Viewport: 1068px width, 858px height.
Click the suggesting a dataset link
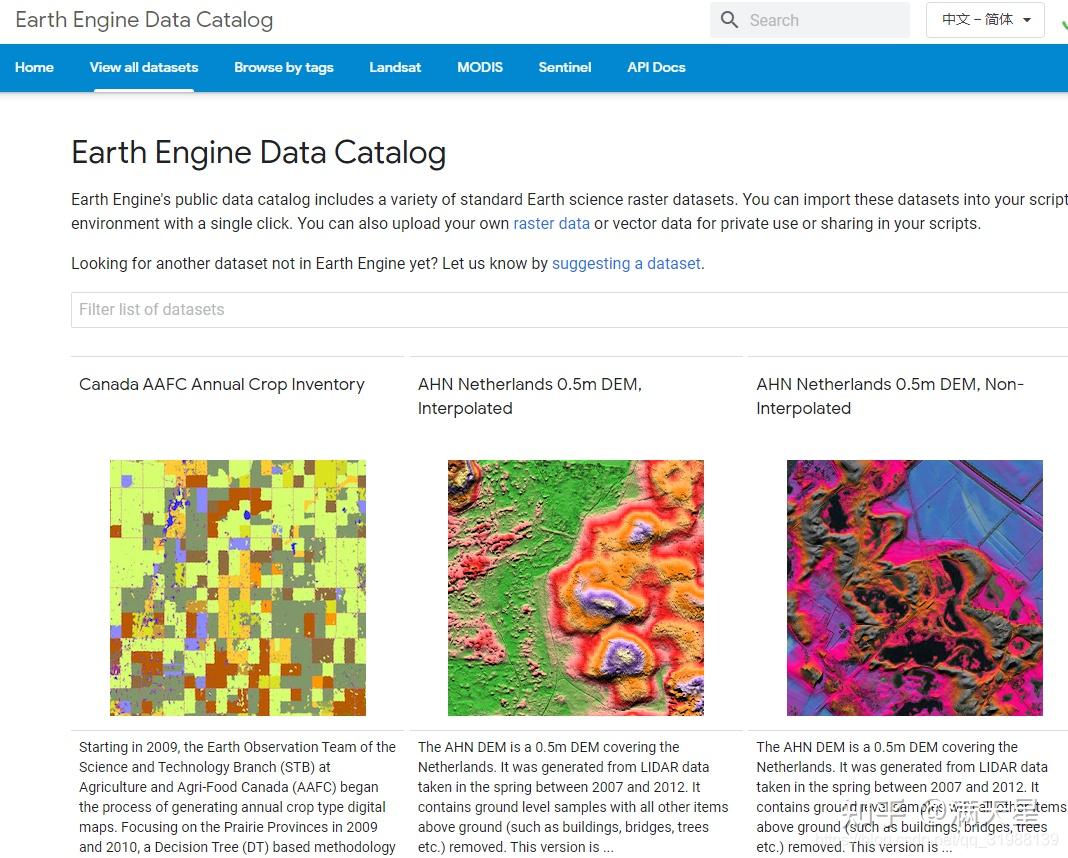626,263
